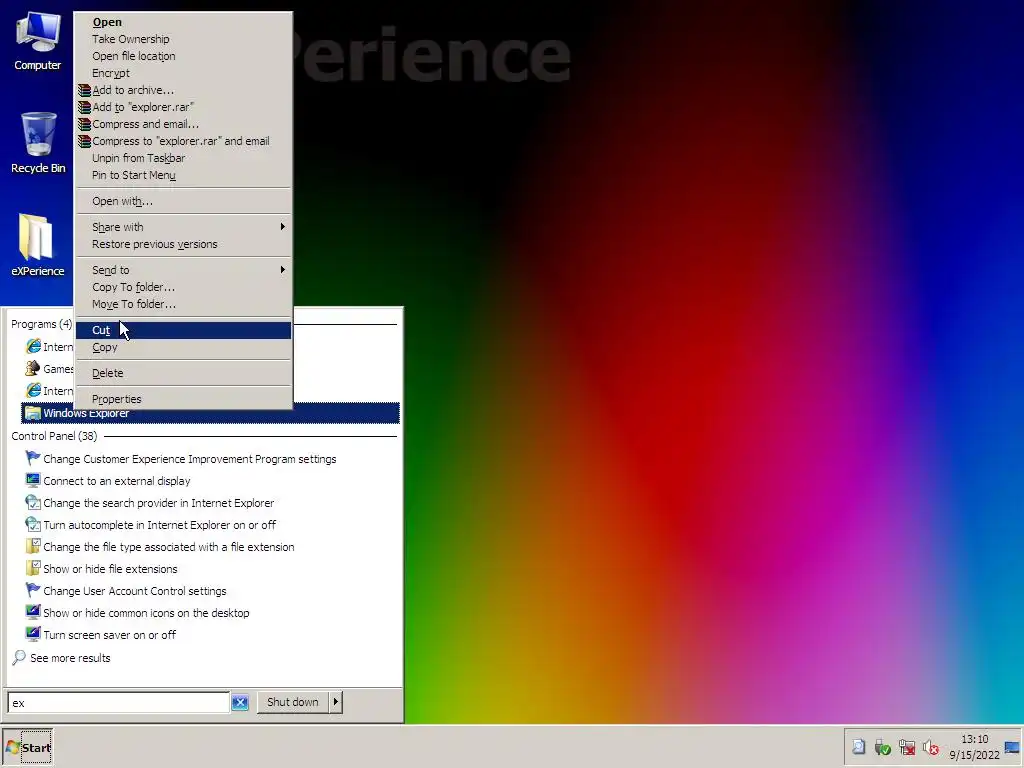The width and height of the screenshot is (1024, 768).
Task: Click the icon beside Change the search provider
Action: (x=33, y=502)
